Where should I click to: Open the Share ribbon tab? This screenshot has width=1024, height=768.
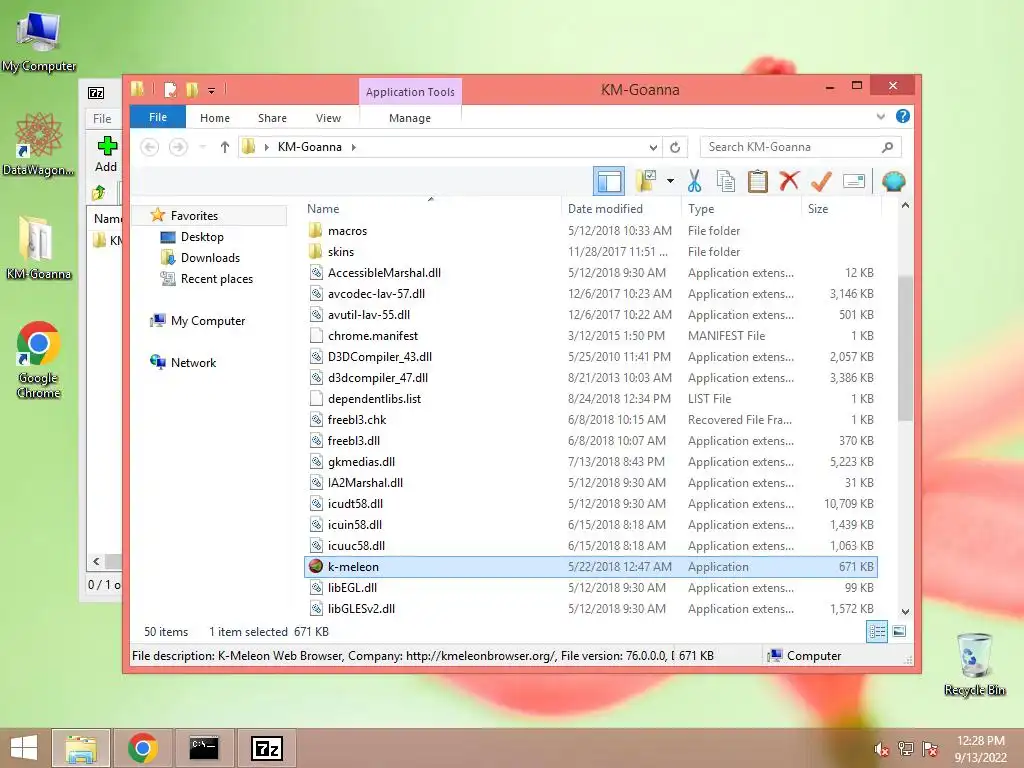point(272,118)
